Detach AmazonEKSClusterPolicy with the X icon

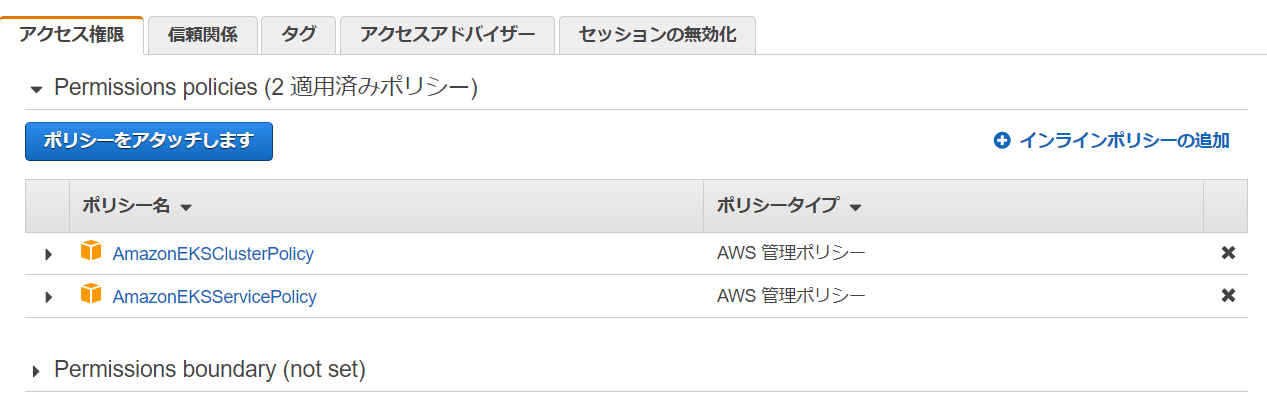[x=1228, y=253]
